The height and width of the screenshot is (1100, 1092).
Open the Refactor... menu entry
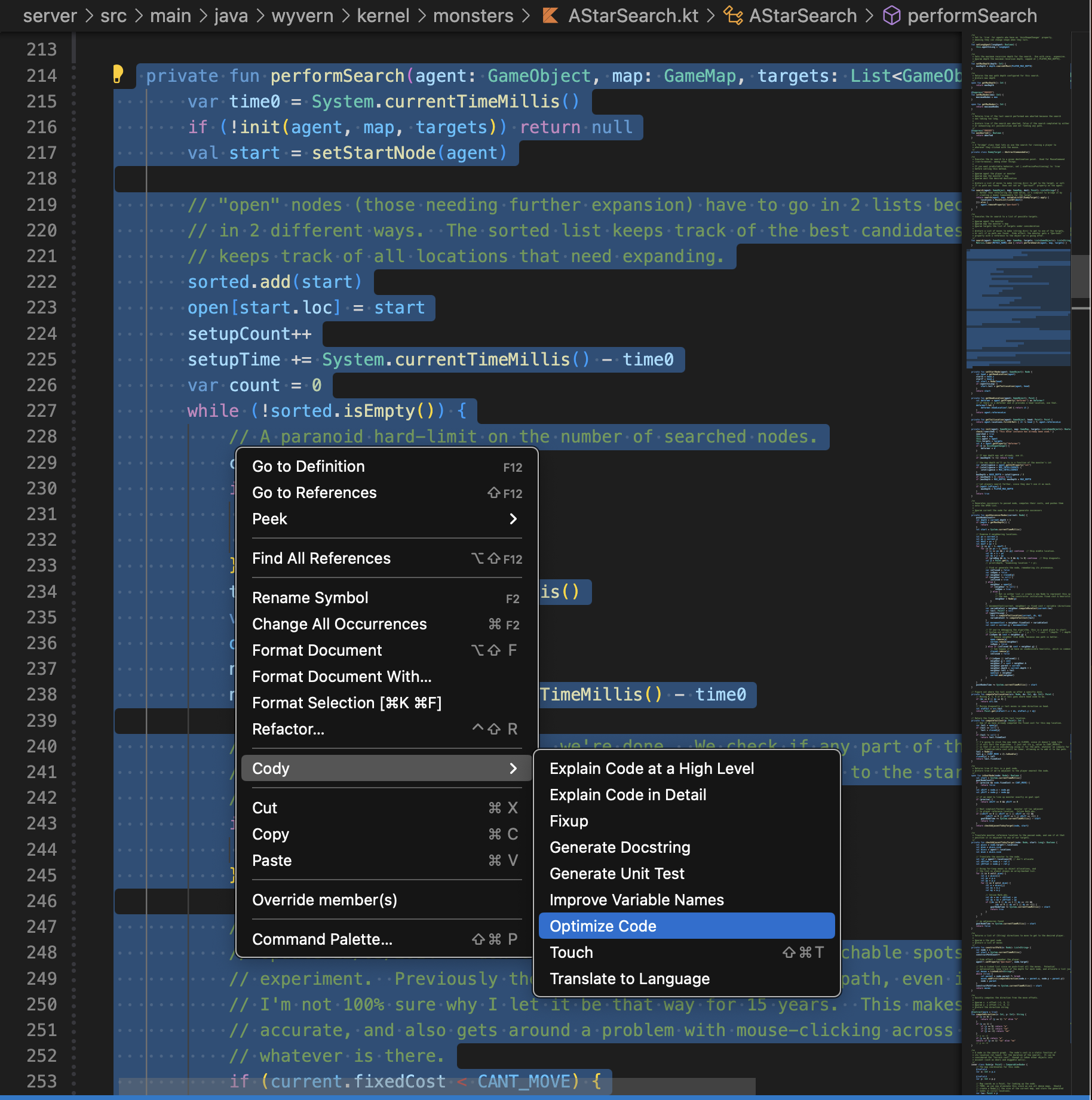pyautogui.click(x=387, y=729)
